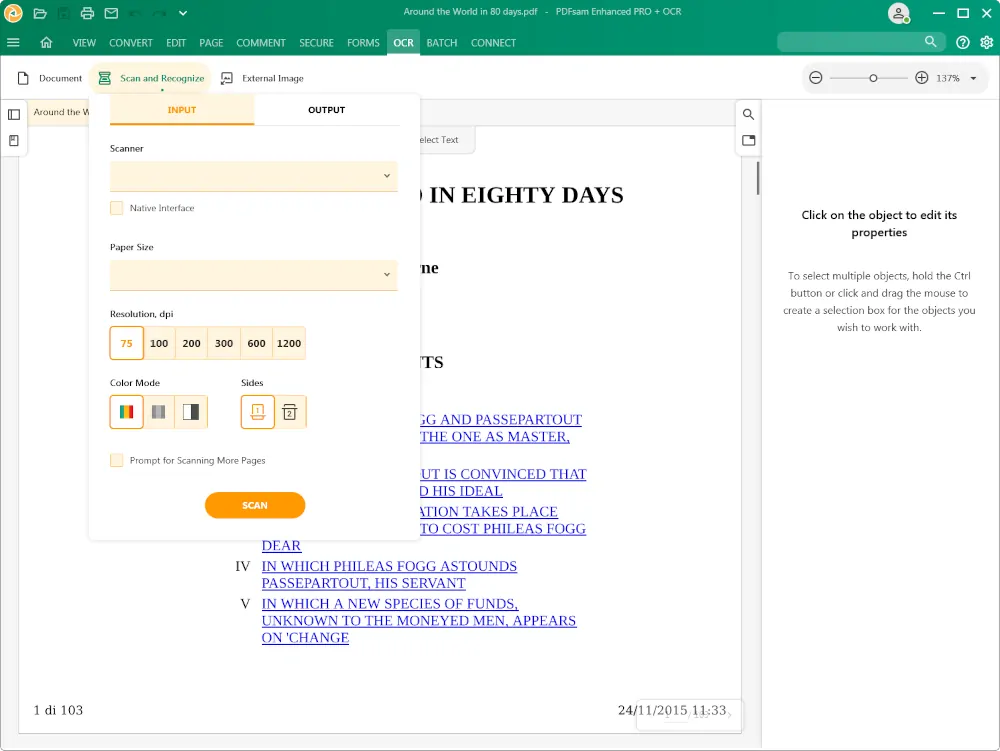Pick black and white color mode
The image size is (1000, 751).
click(191, 412)
